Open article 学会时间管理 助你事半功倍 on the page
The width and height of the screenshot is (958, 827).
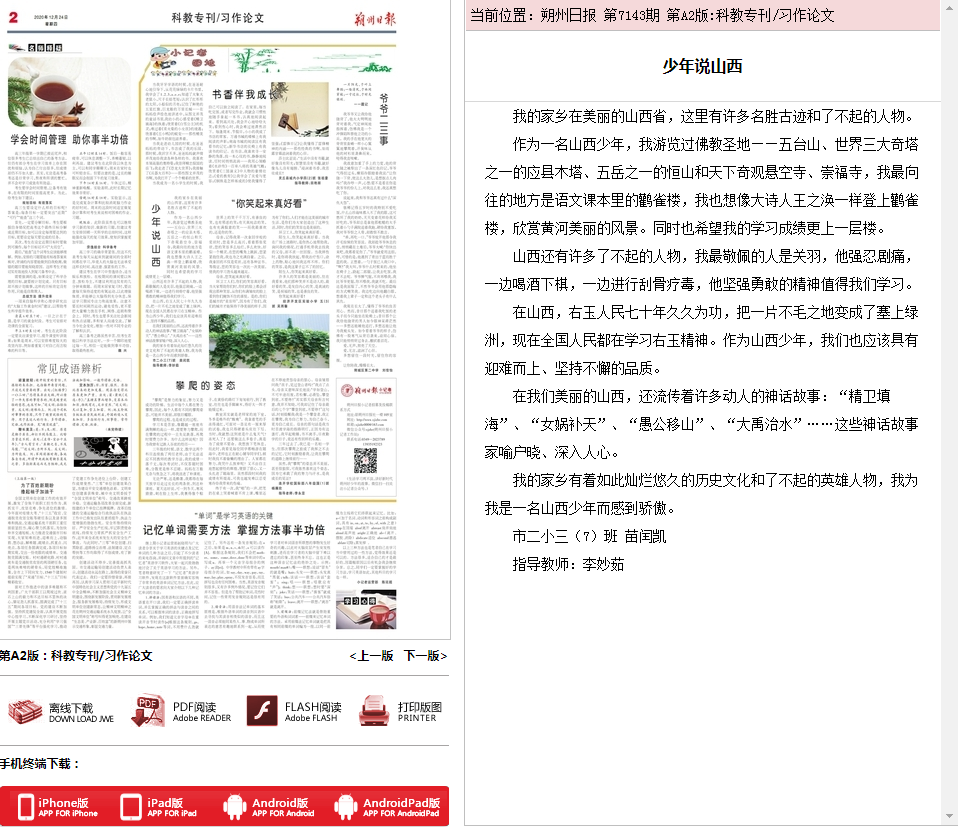coord(69,140)
